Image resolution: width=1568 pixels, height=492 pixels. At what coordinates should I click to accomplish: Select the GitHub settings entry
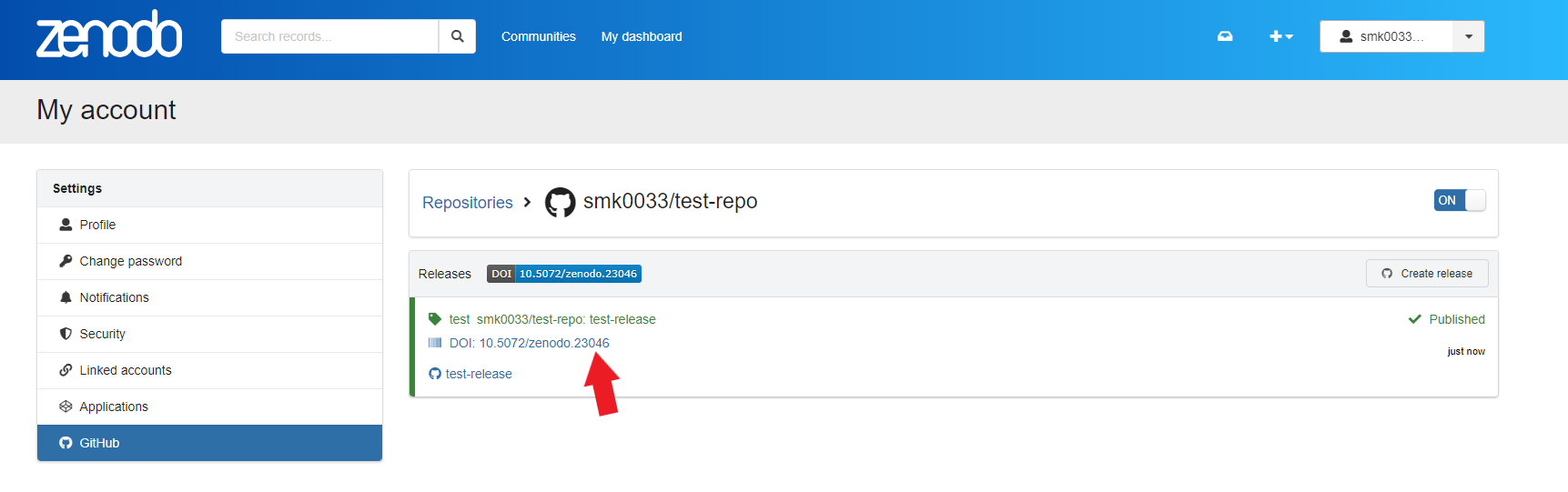209,443
